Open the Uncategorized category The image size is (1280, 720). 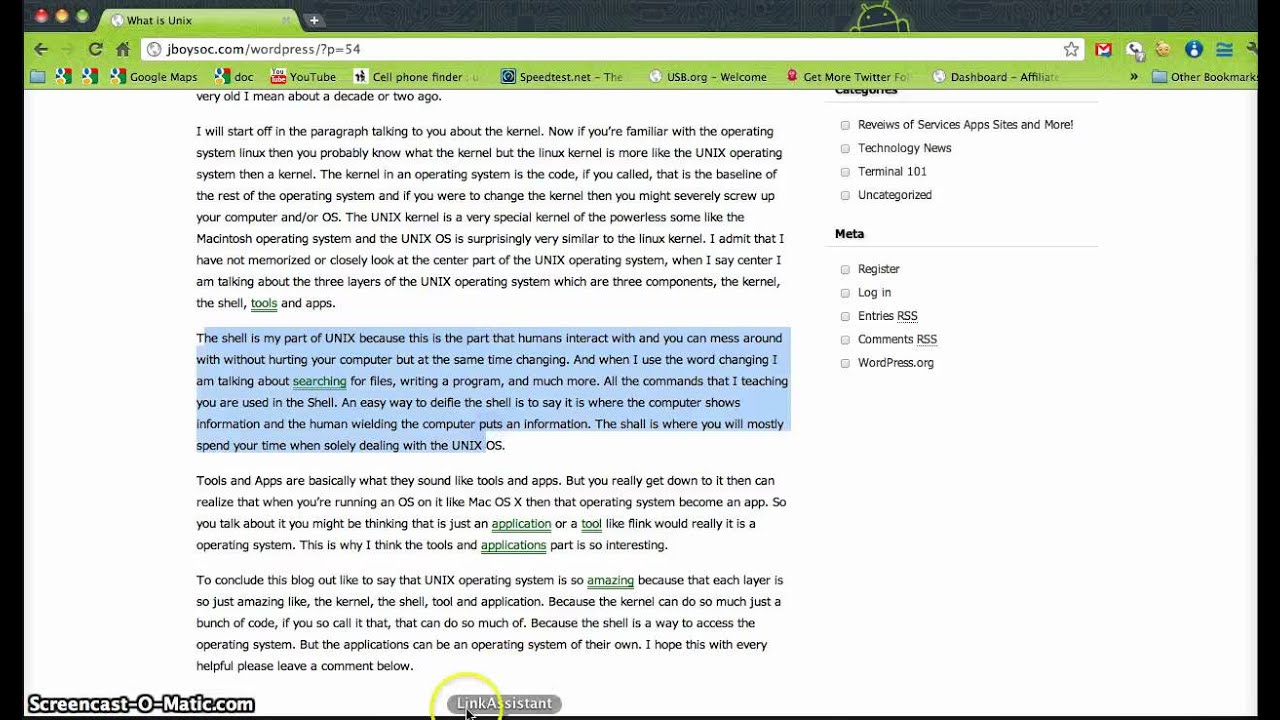pos(894,195)
